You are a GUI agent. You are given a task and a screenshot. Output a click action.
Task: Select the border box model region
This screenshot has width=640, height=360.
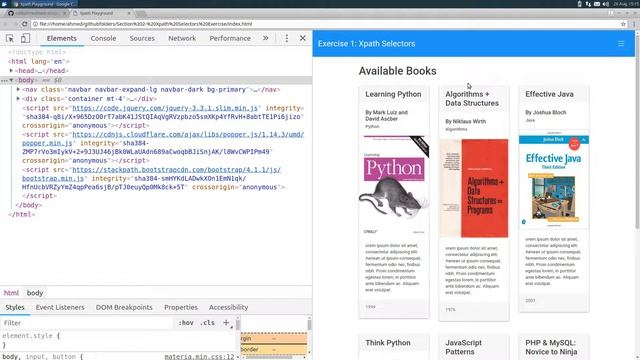pyautogui.click(x=274, y=349)
